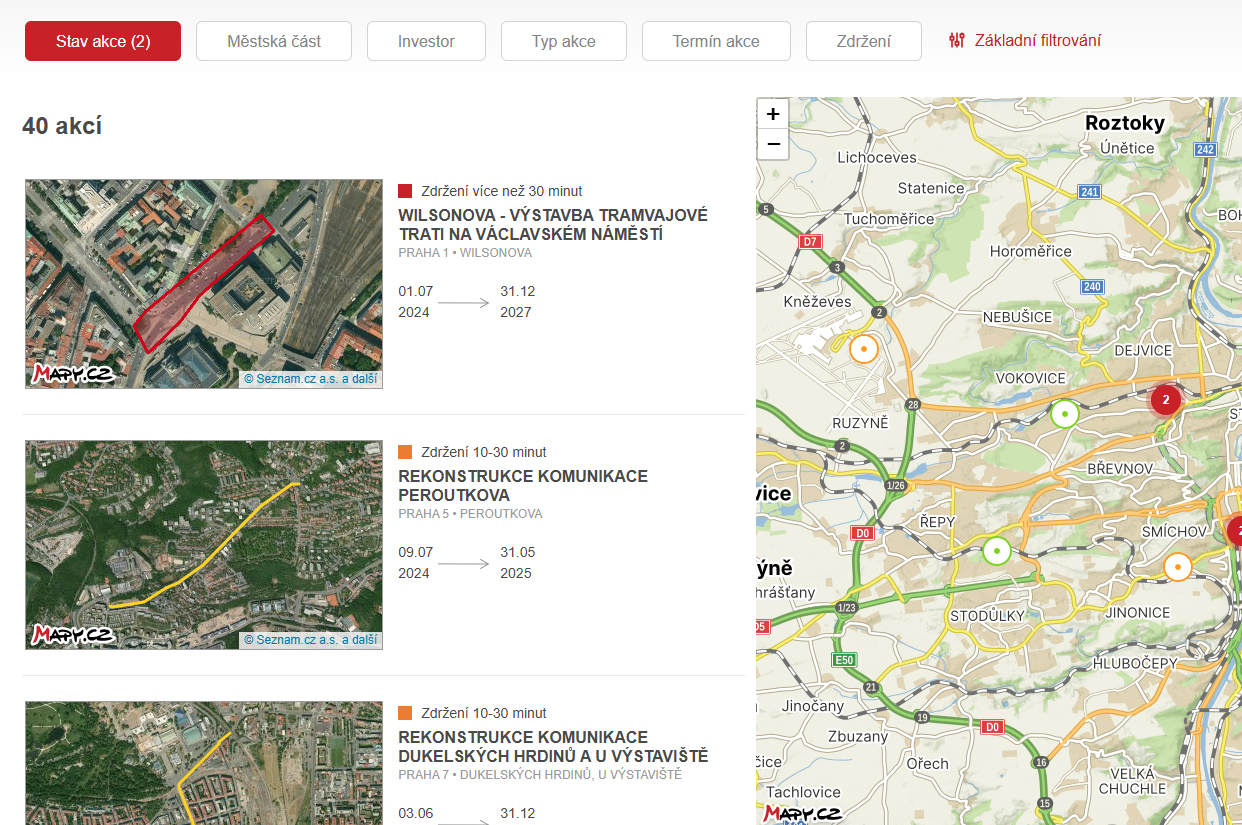The width and height of the screenshot is (1242, 825).
Task: Click the Wilsonova start date 01.07 2024
Action: [415, 302]
